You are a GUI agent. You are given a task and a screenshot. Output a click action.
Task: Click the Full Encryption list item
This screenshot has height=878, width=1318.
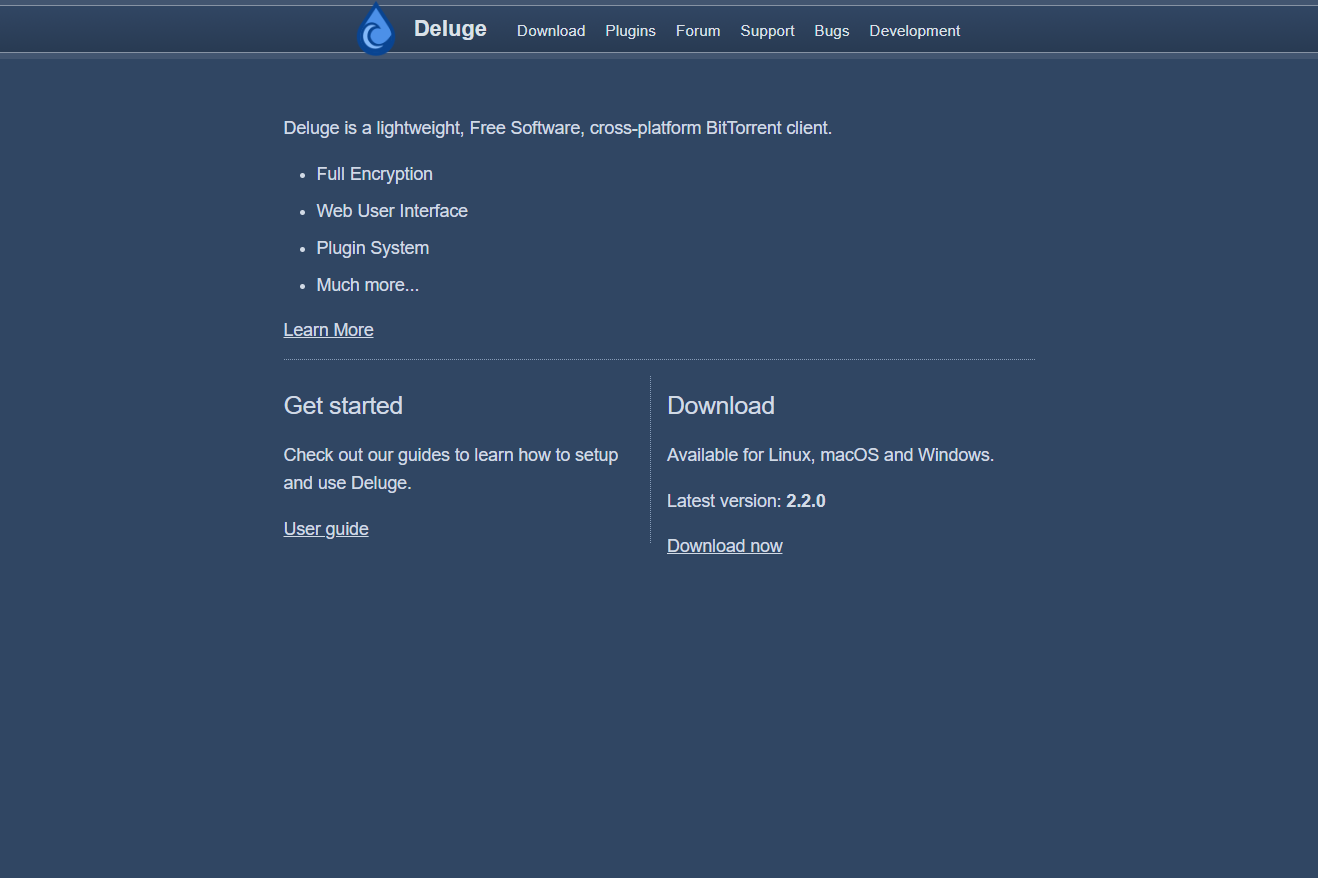tap(375, 174)
